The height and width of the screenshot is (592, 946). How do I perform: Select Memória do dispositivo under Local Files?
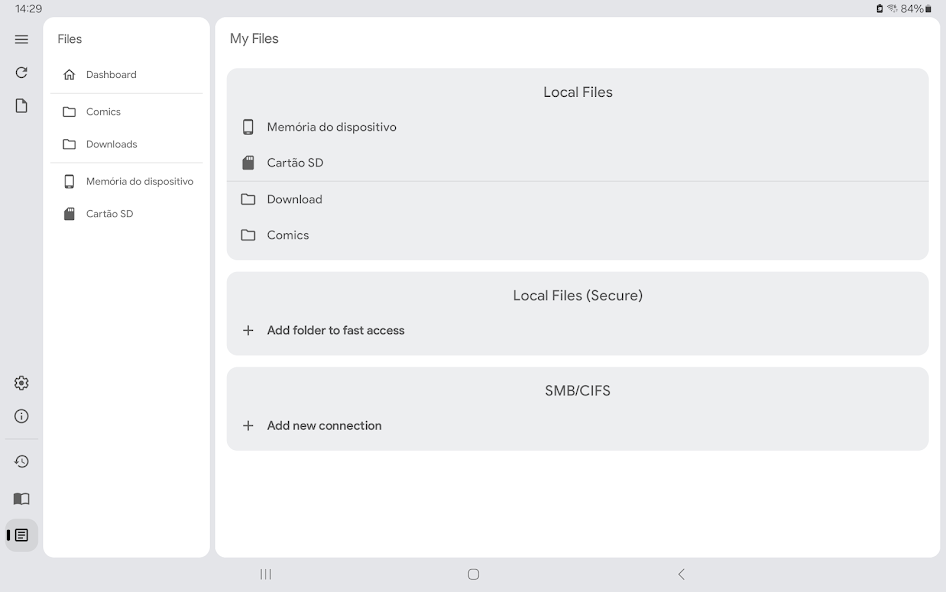pos(330,126)
